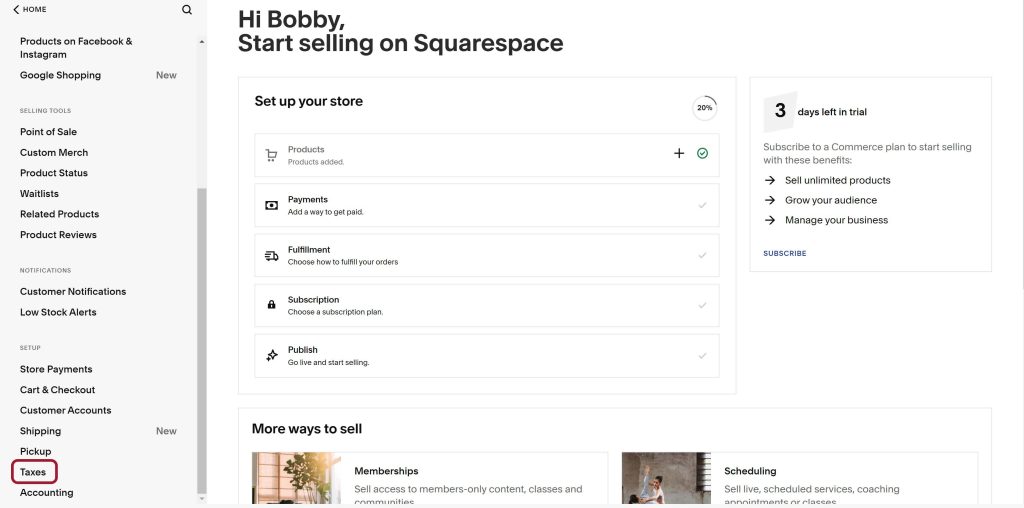Click the Memberships card thumbnail
Image resolution: width=1024 pixels, height=508 pixels.
click(296, 478)
